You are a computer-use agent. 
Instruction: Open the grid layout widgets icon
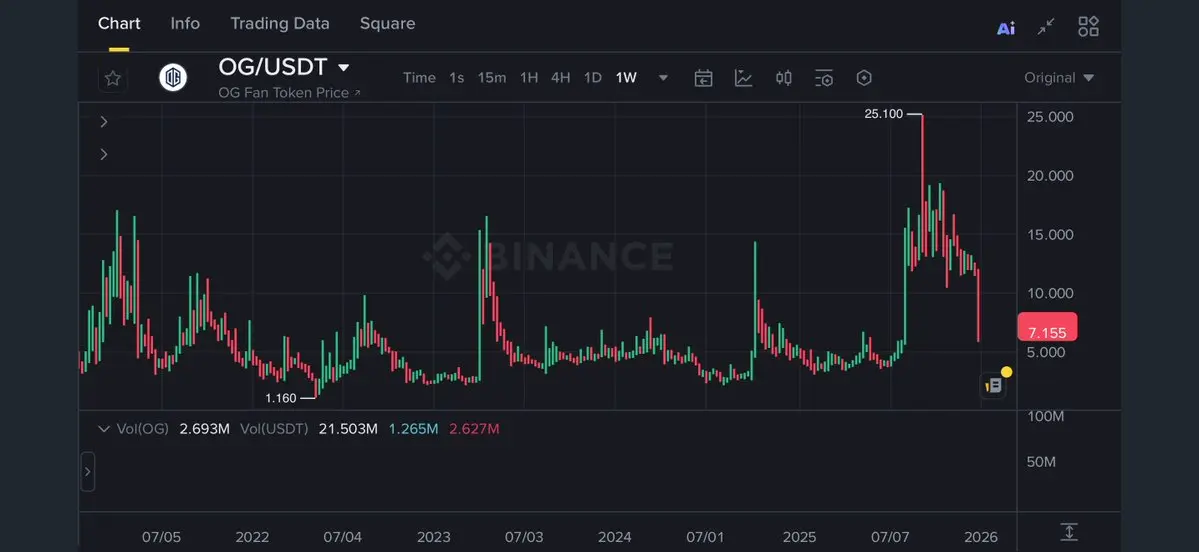[1088, 27]
